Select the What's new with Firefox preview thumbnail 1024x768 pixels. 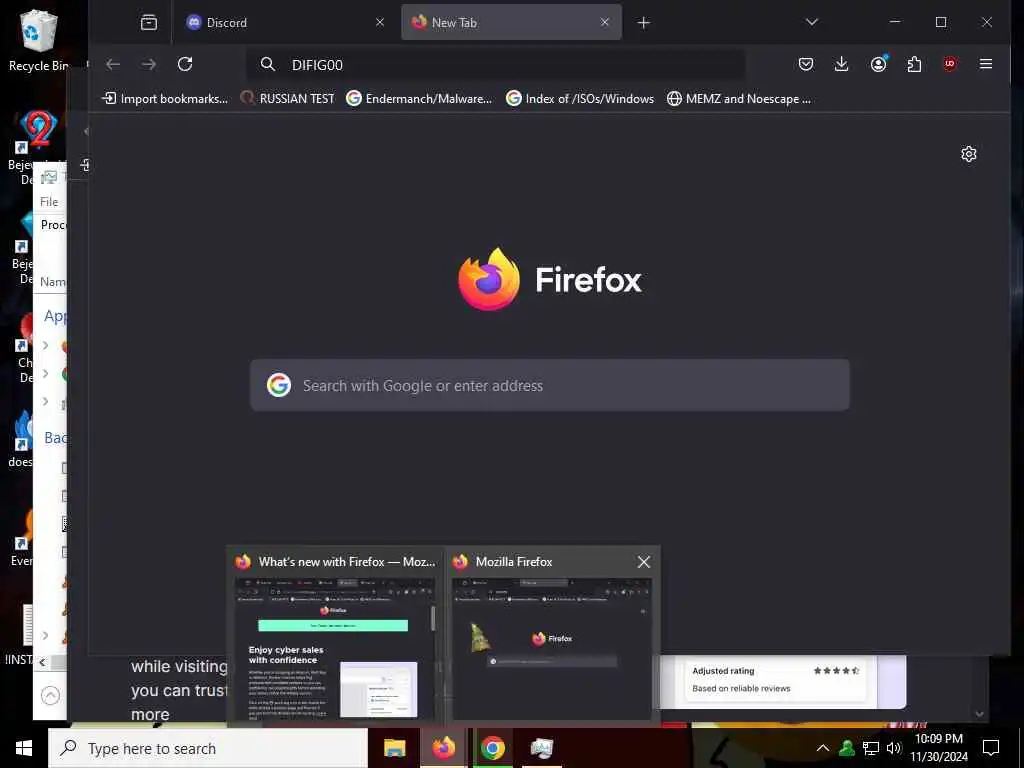(x=335, y=648)
